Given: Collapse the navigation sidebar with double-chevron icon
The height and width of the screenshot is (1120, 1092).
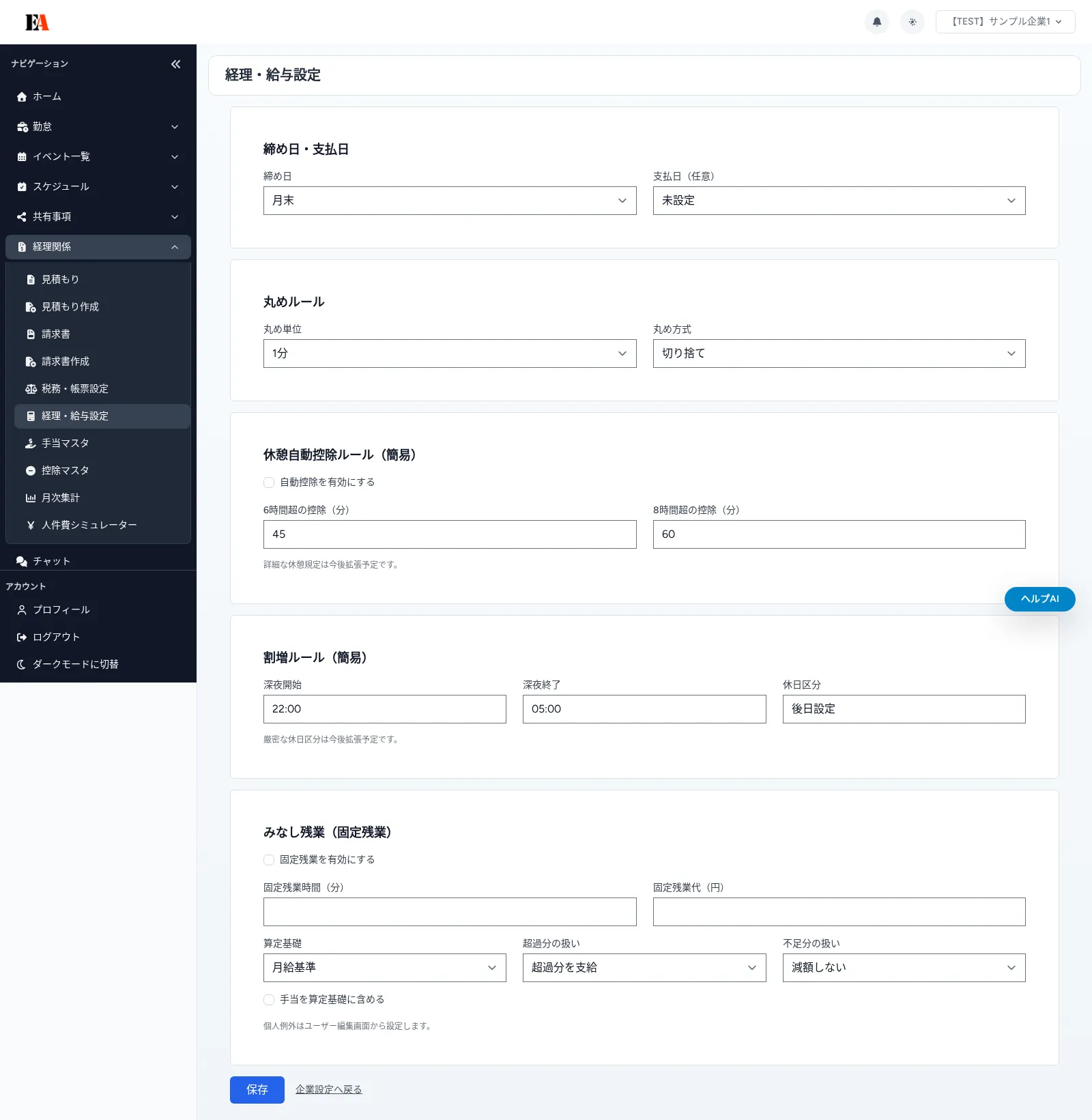Looking at the screenshot, I should [x=175, y=64].
